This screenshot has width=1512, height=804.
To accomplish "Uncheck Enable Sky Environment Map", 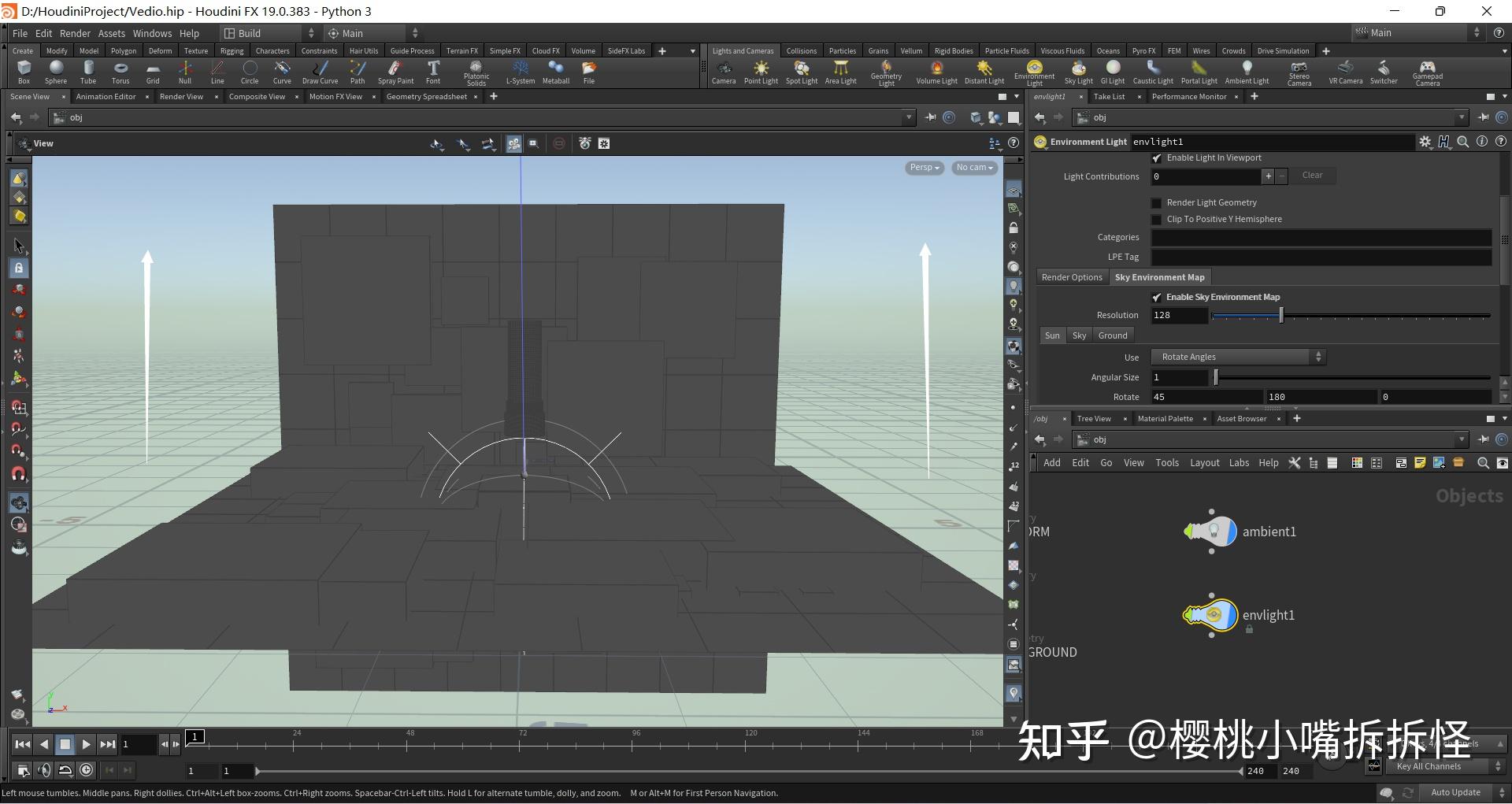I will click(x=1157, y=297).
